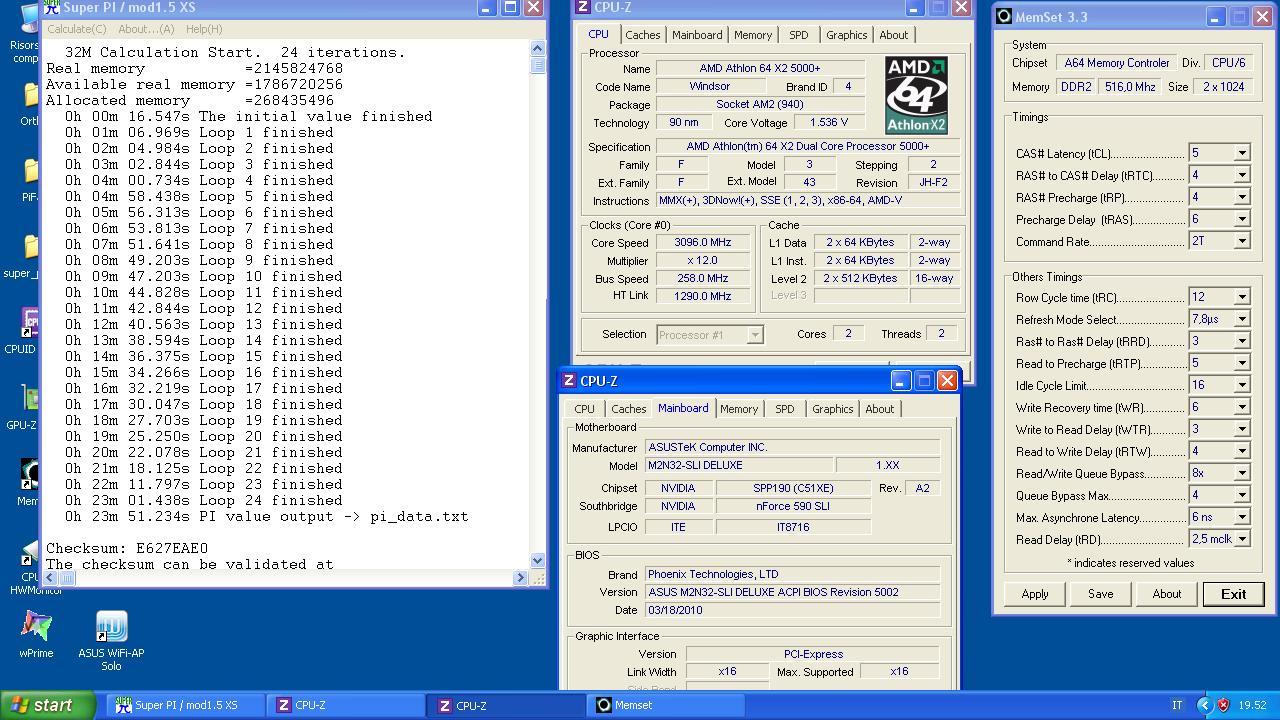Select SPD tab in Mainboard CPU-Z window
Viewport: 1280px width, 720px height.
tap(784, 409)
